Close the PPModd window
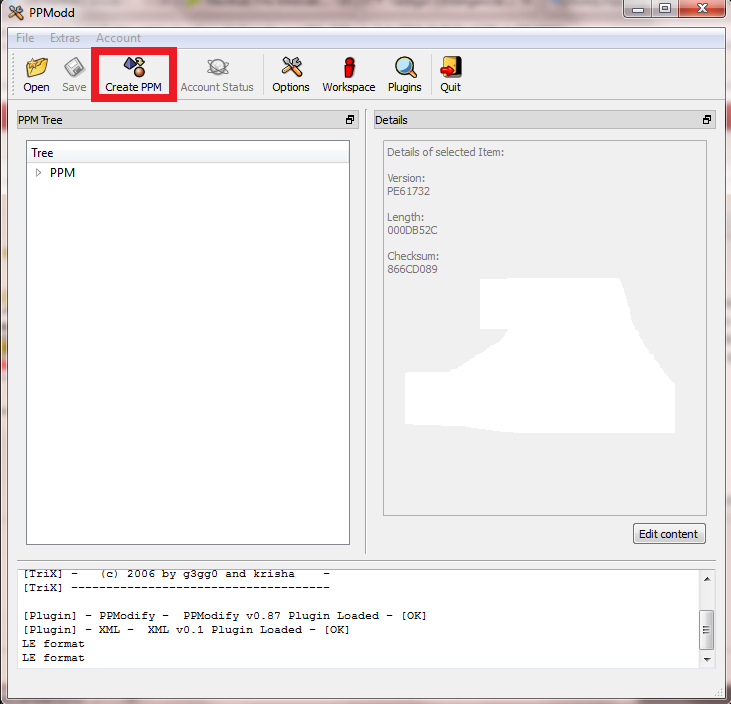Screen dimensions: 731x704 pos(703,9)
